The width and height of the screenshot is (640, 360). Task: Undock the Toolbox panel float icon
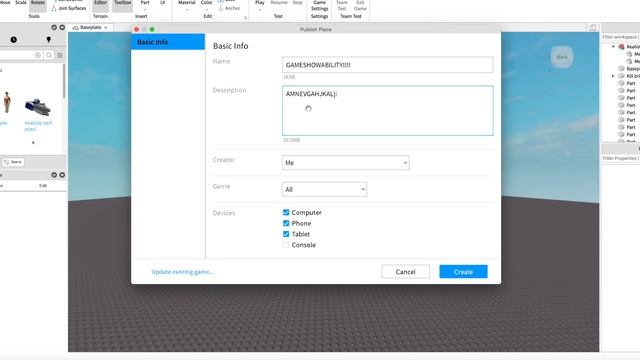[54, 27]
